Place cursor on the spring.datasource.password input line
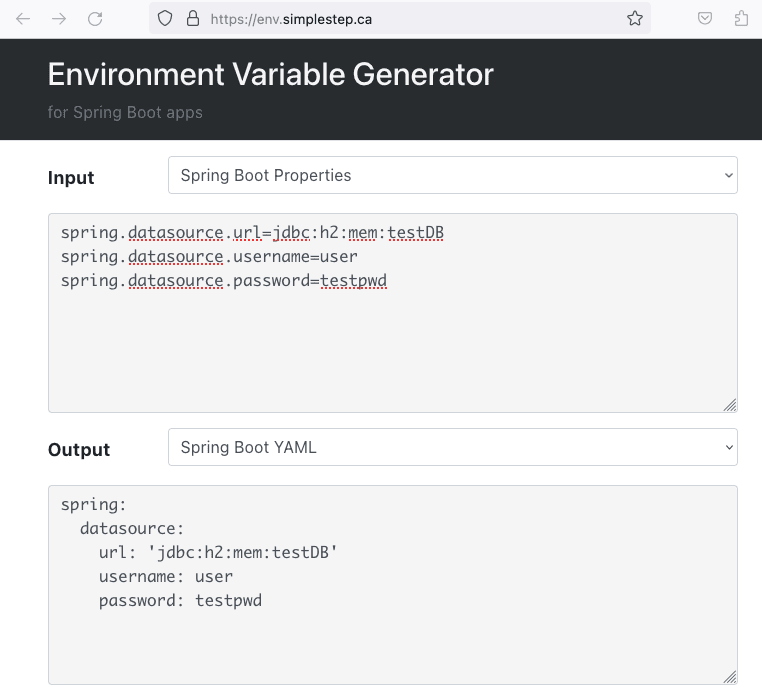762x695 pixels. (x=224, y=281)
